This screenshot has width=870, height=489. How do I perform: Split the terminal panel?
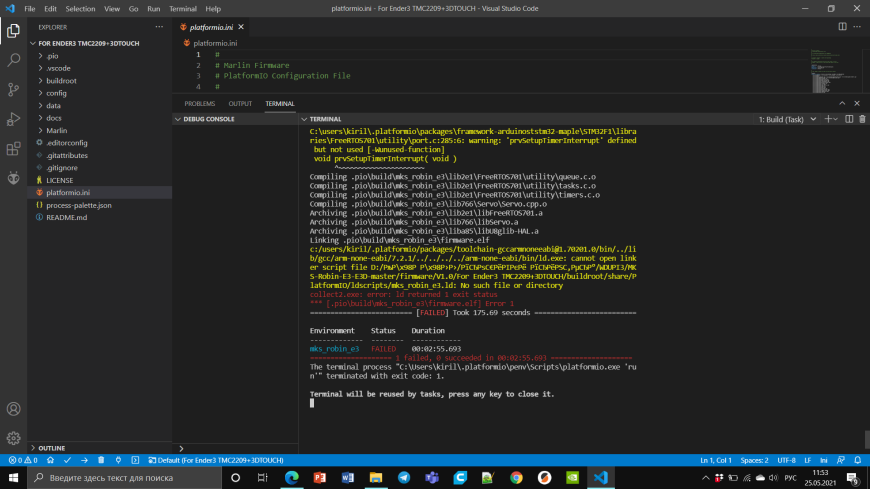tap(849, 119)
